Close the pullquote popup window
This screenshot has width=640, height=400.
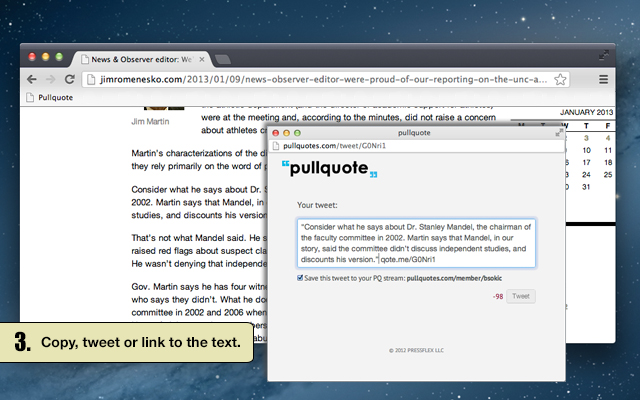(276, 133)
